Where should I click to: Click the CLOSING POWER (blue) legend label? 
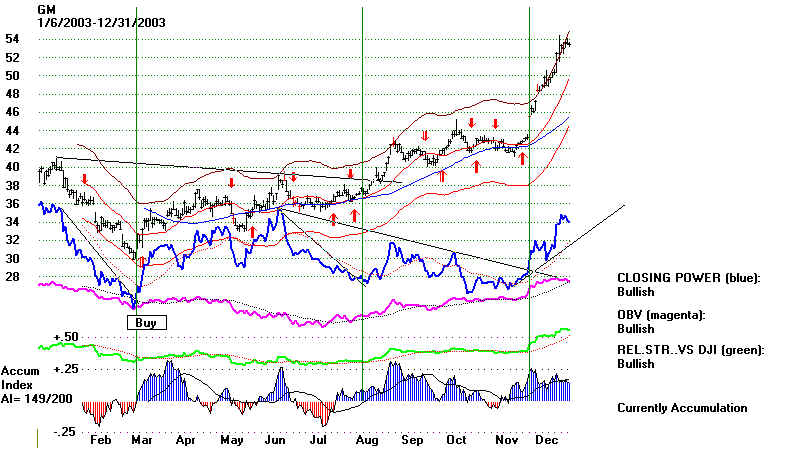[x=689, y=278]
